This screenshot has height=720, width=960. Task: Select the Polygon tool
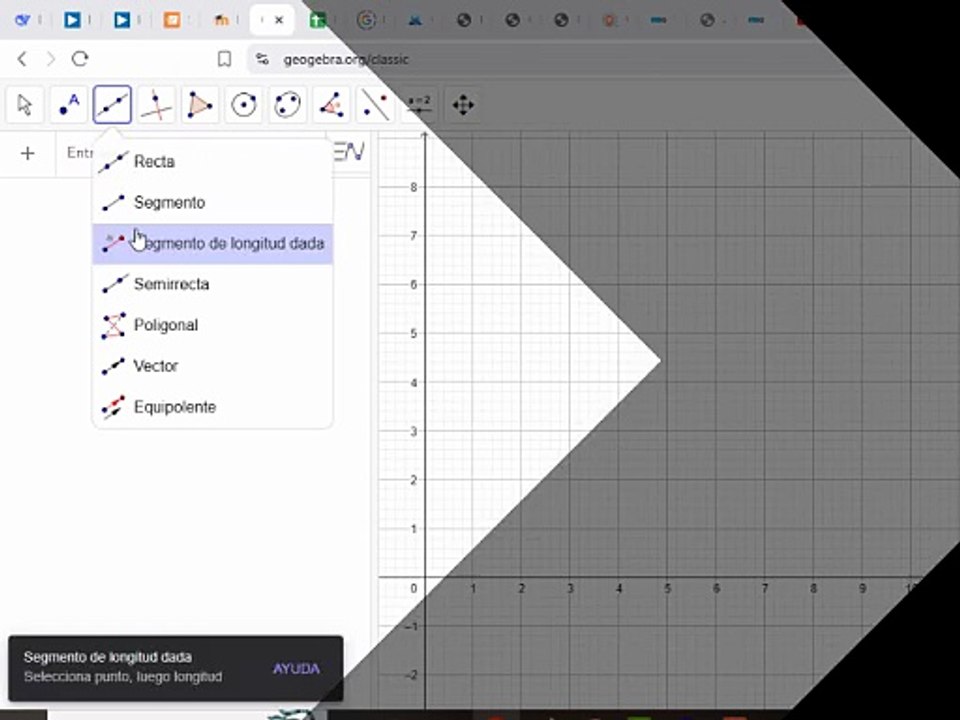200,105
